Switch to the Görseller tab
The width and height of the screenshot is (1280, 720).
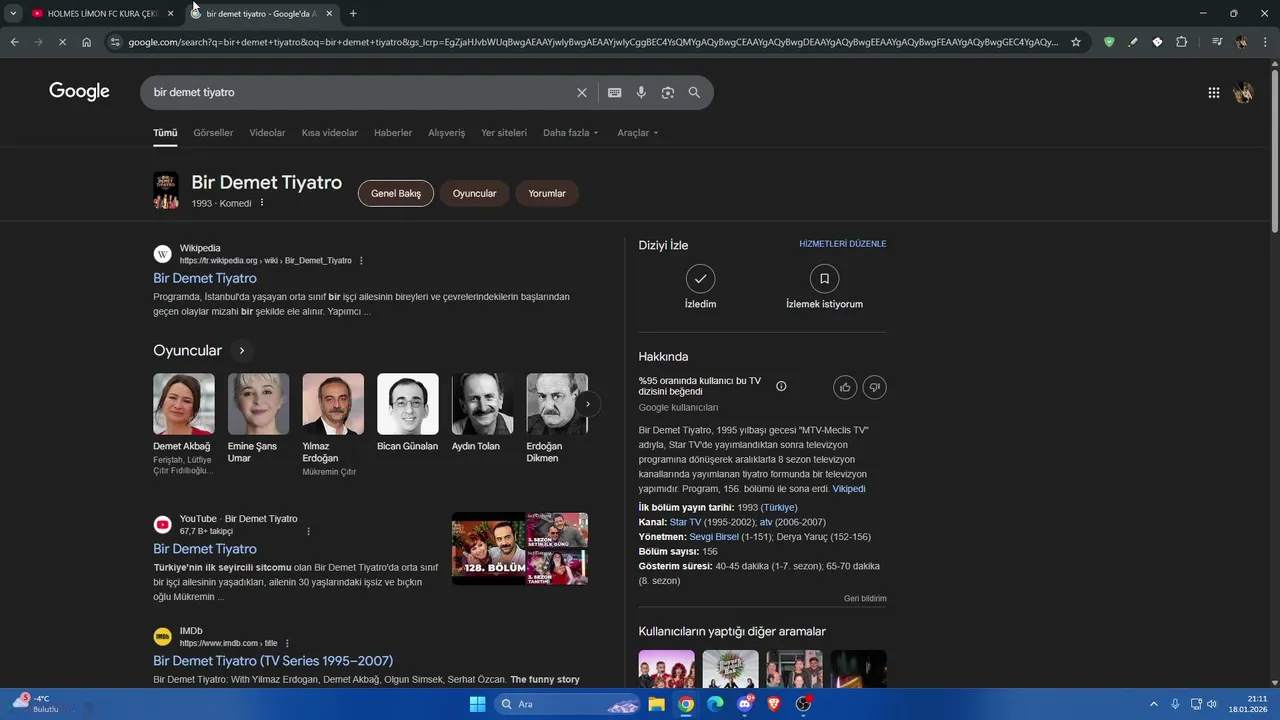coord(213,133)
